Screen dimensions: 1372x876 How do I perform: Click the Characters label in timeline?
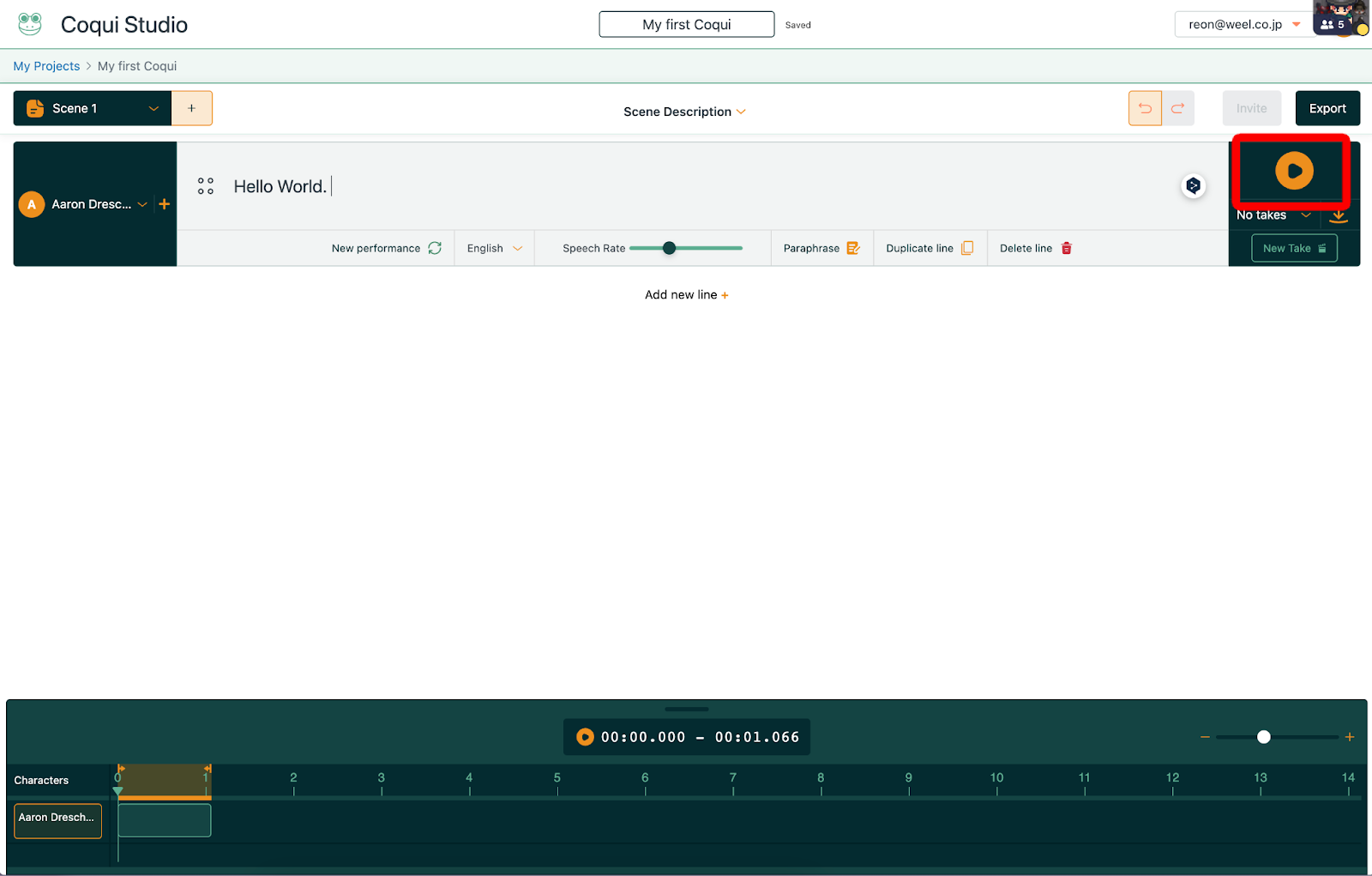pyautogui.click(x=41, y=780)
